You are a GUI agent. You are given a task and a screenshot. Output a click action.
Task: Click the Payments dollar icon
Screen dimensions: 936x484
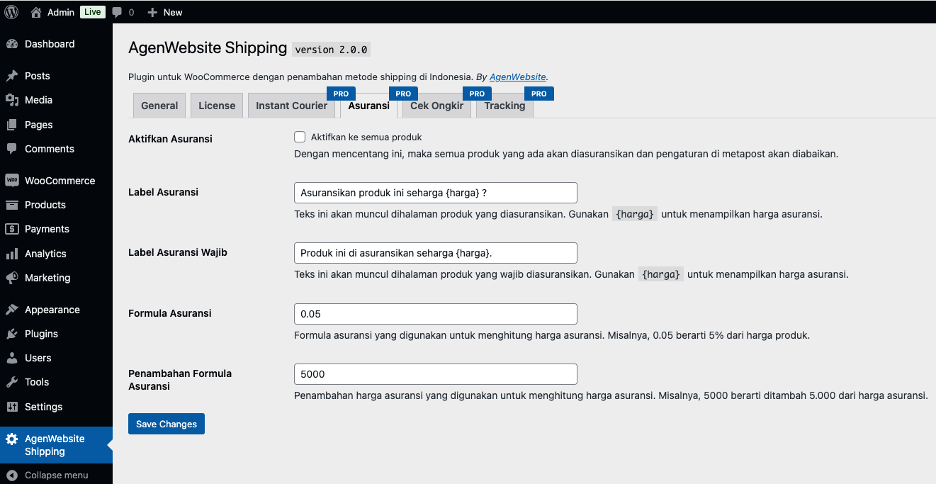click(x=12, y=229)
